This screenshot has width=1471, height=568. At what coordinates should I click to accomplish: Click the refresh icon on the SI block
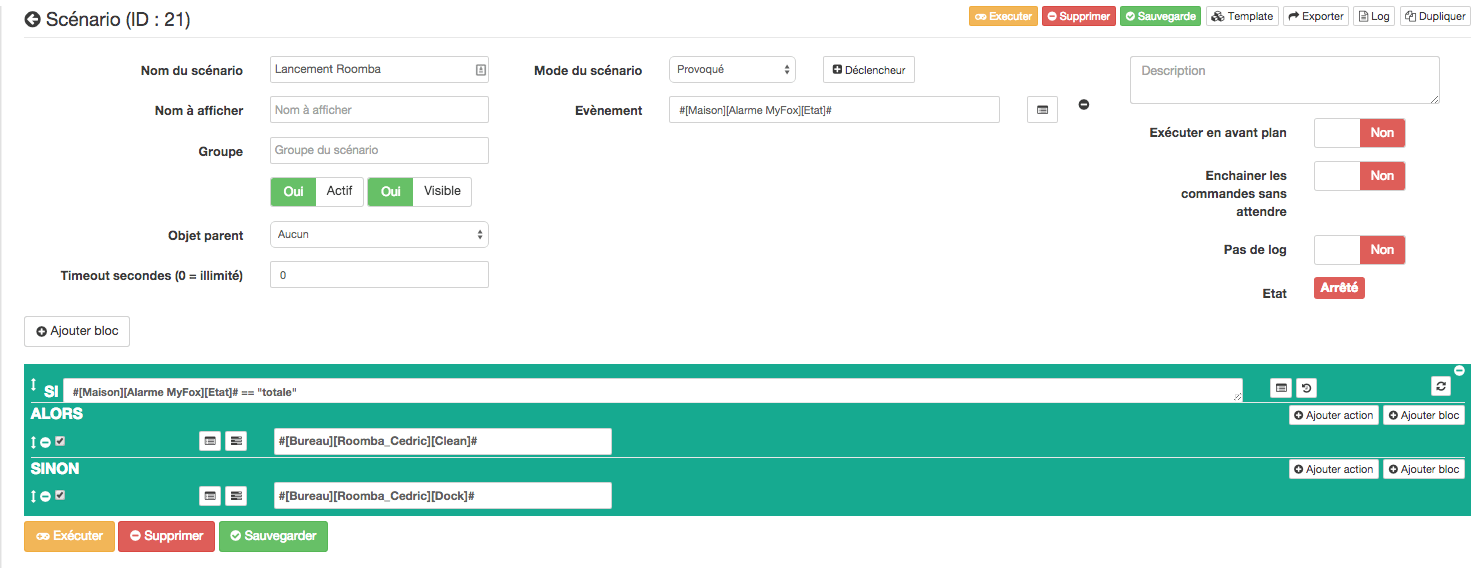pyautogui.click(x=1441, y=386)
